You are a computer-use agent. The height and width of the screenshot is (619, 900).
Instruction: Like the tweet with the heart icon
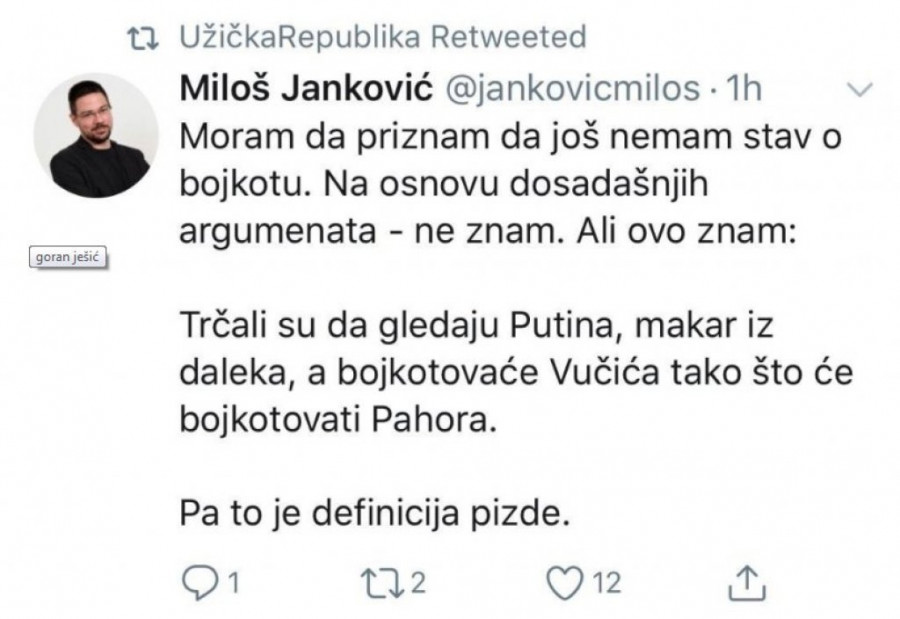[571, 581]
